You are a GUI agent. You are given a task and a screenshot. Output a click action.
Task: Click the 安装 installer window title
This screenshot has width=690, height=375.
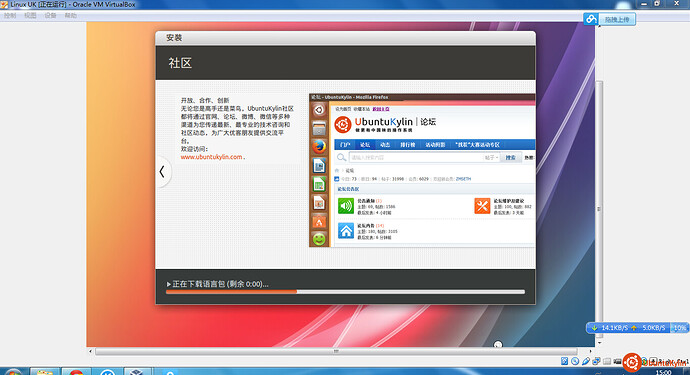pyautogui.click(x=174, y=38)
